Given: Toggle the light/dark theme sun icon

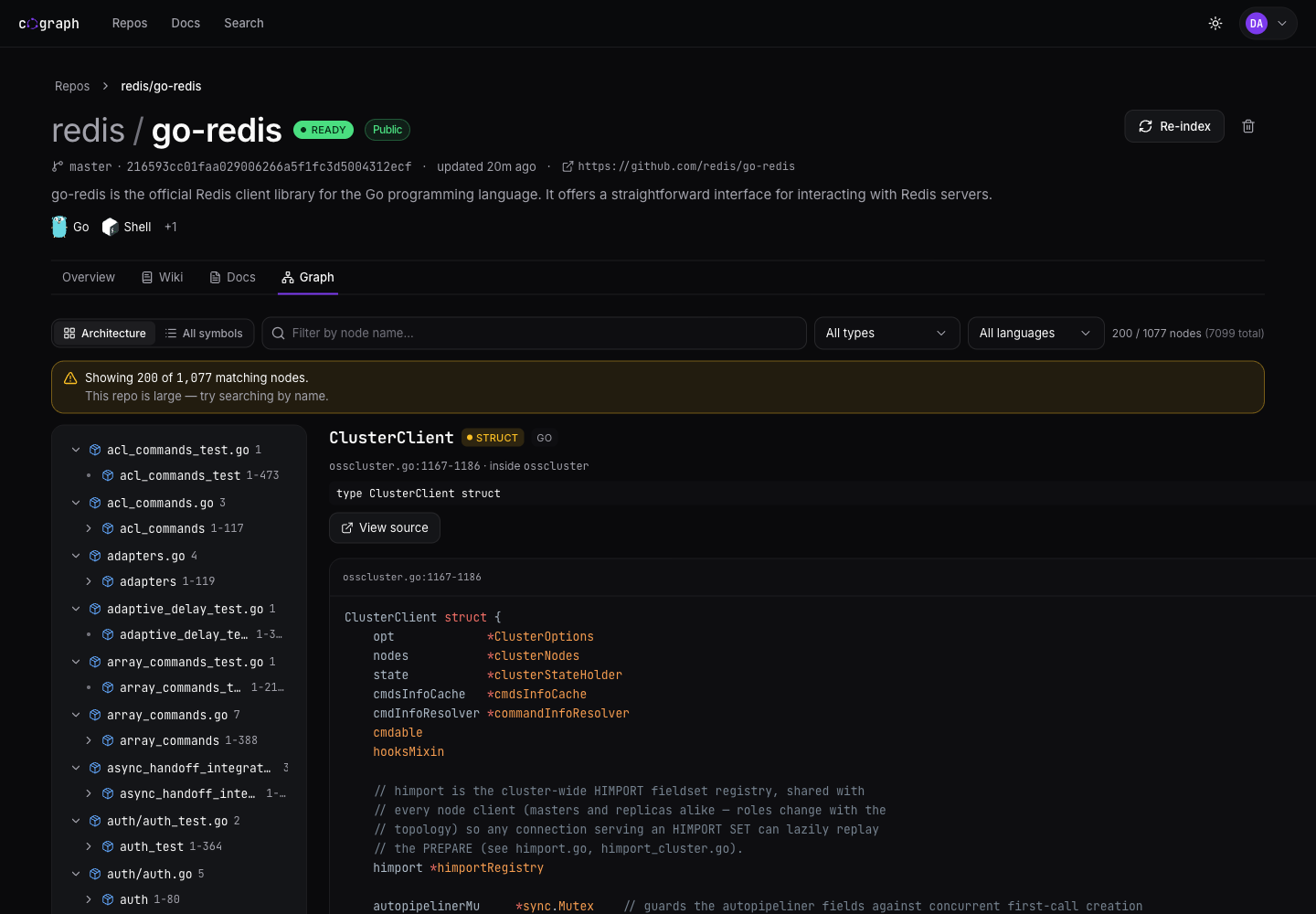Looking at the screenshot, I should coord(1215,24).
